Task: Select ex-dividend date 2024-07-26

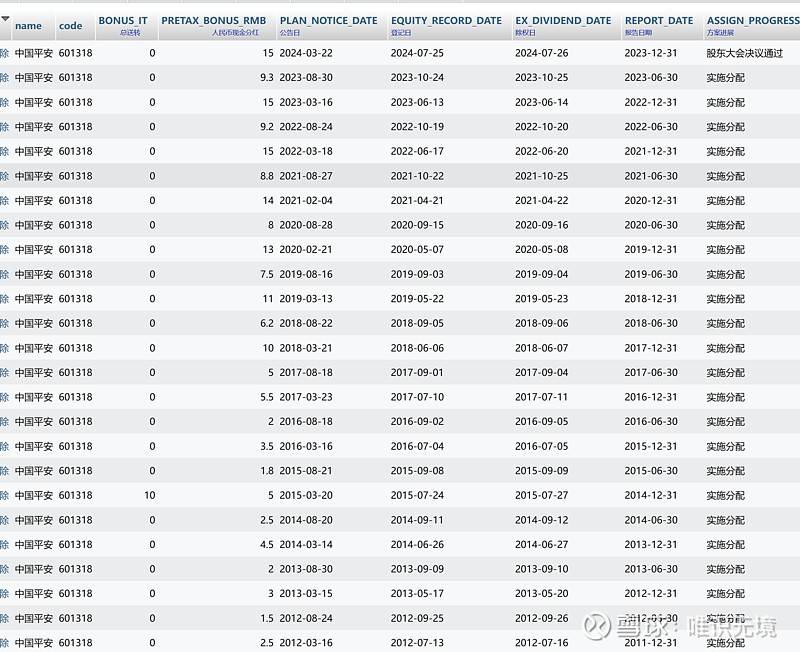Action: point(542,53)
